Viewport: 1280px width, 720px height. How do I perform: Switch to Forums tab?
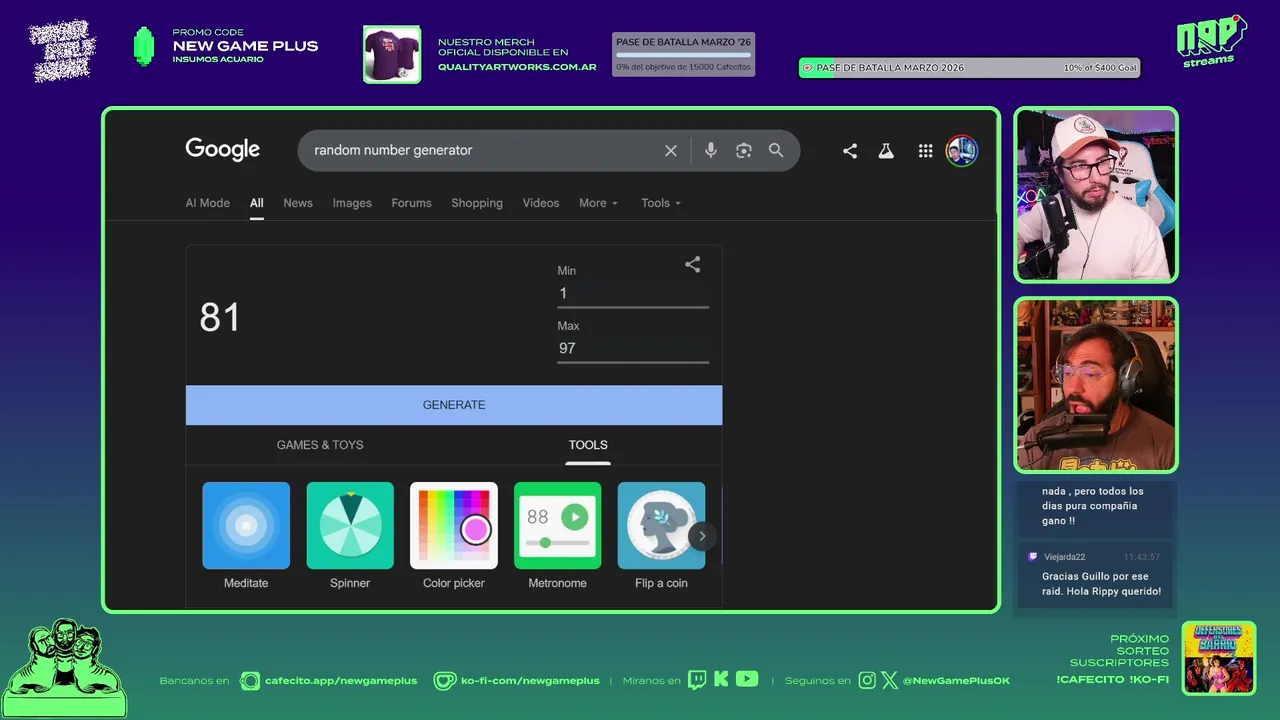pos(411,203)
